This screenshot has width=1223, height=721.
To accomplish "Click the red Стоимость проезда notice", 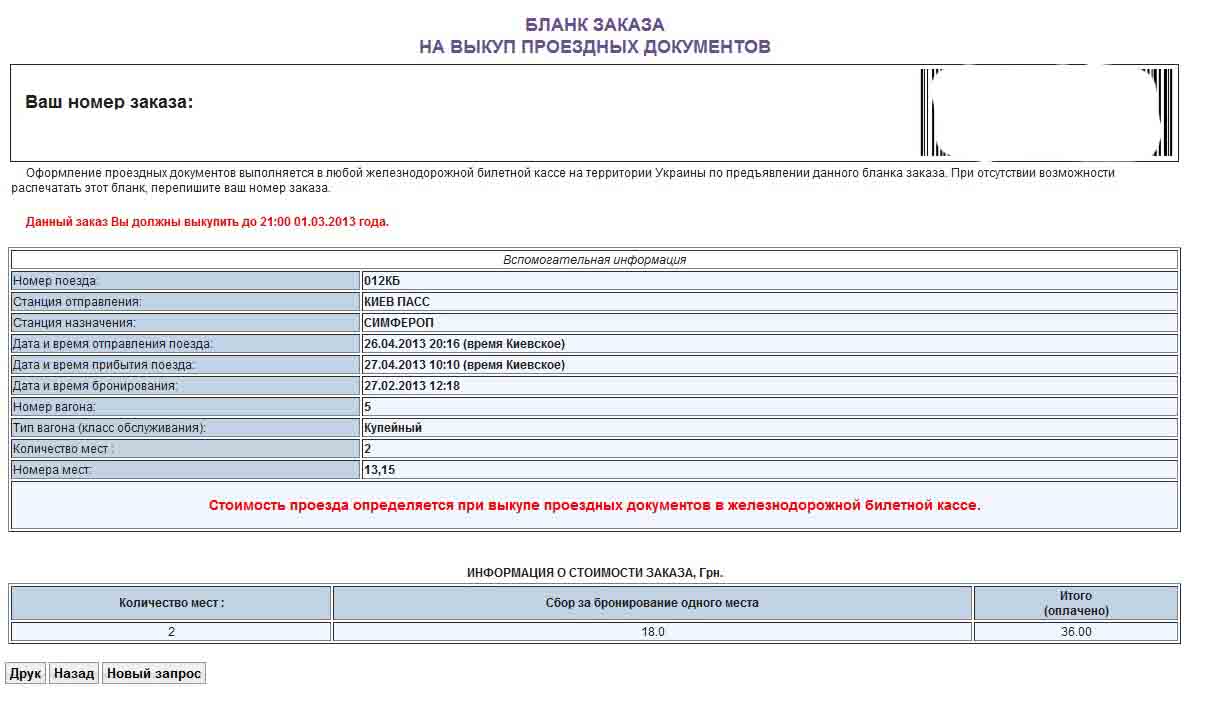I will coord(594,506).
